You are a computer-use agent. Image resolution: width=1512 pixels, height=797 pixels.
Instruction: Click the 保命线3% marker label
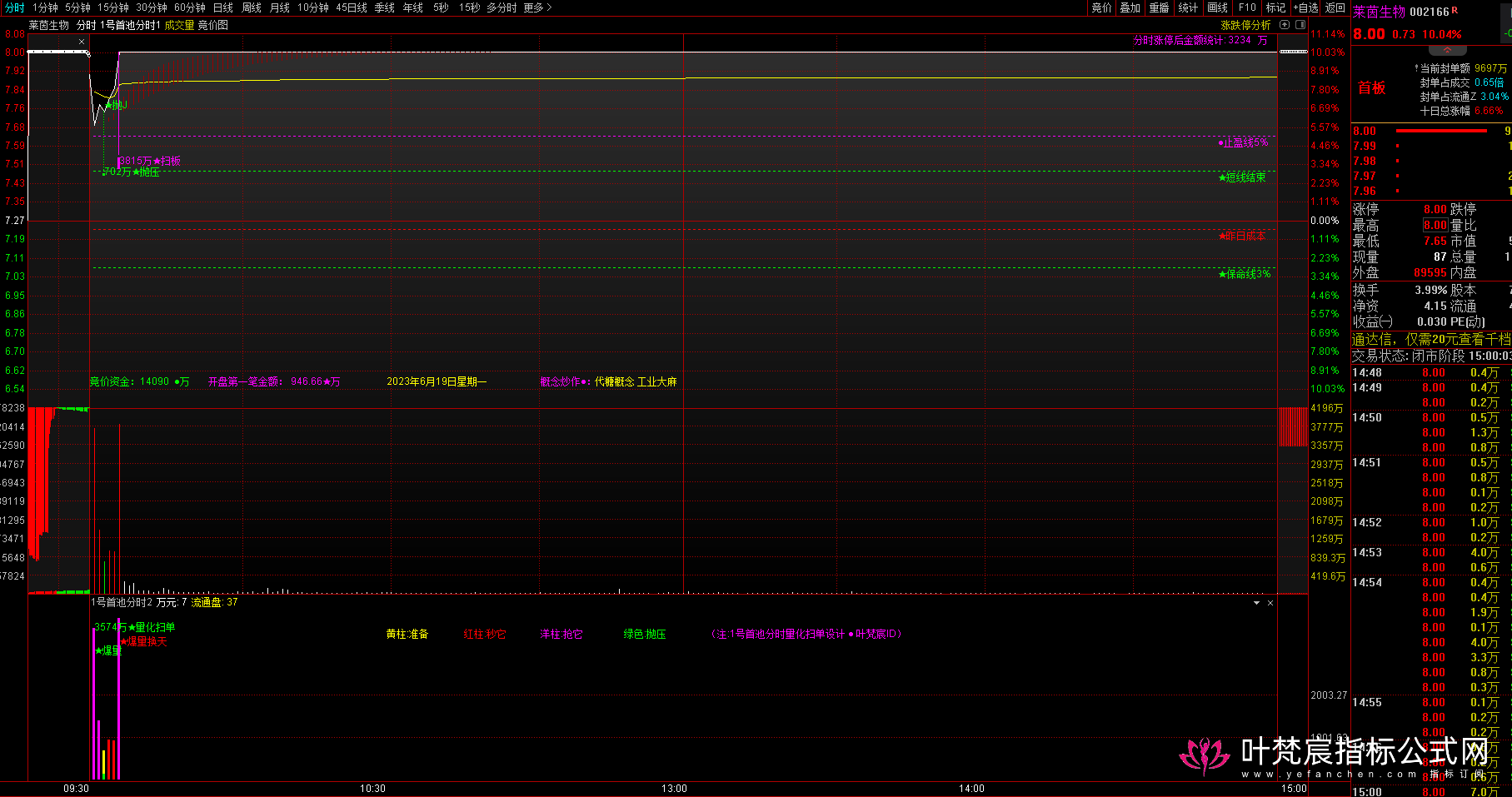click(x=1245, y=273)
